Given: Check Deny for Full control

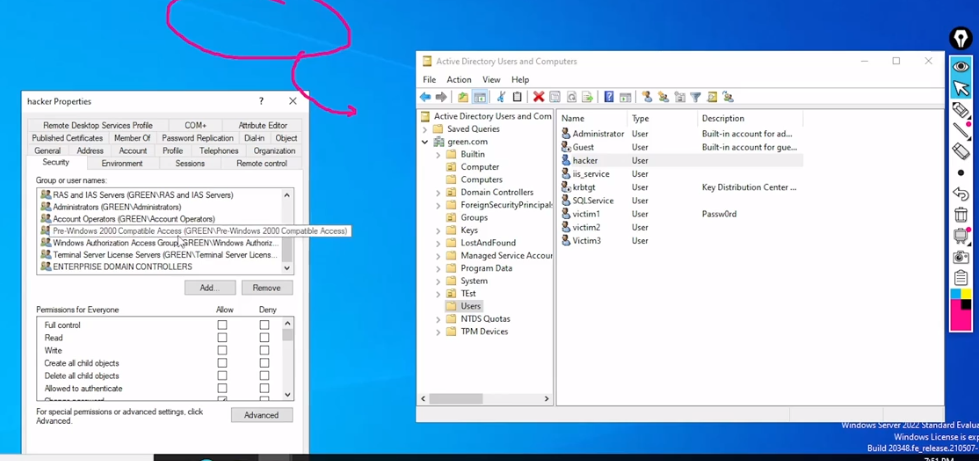Looking at the screenshot, I should coord(265,325).
